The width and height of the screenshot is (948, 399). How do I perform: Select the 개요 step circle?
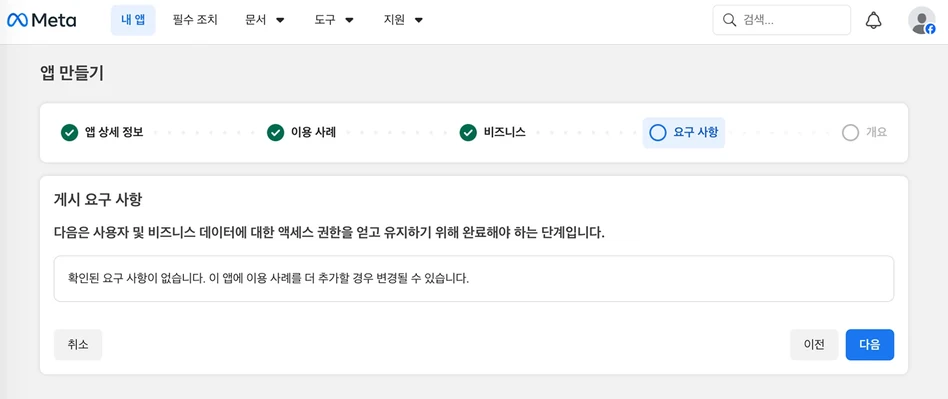click(851, 132)
